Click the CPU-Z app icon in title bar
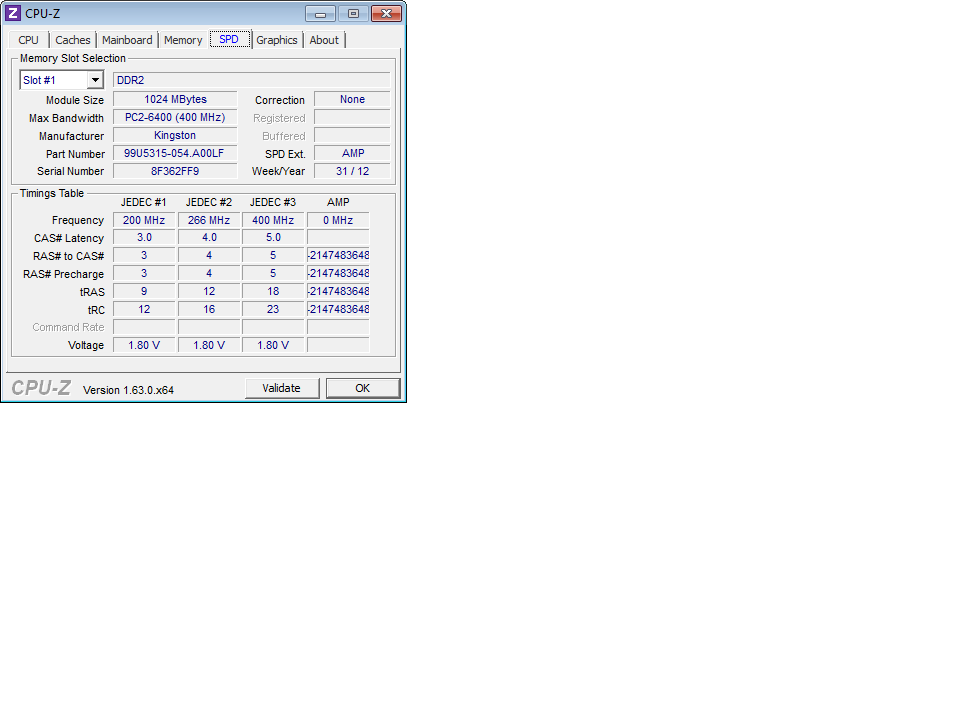 click(x=13, y=13)
